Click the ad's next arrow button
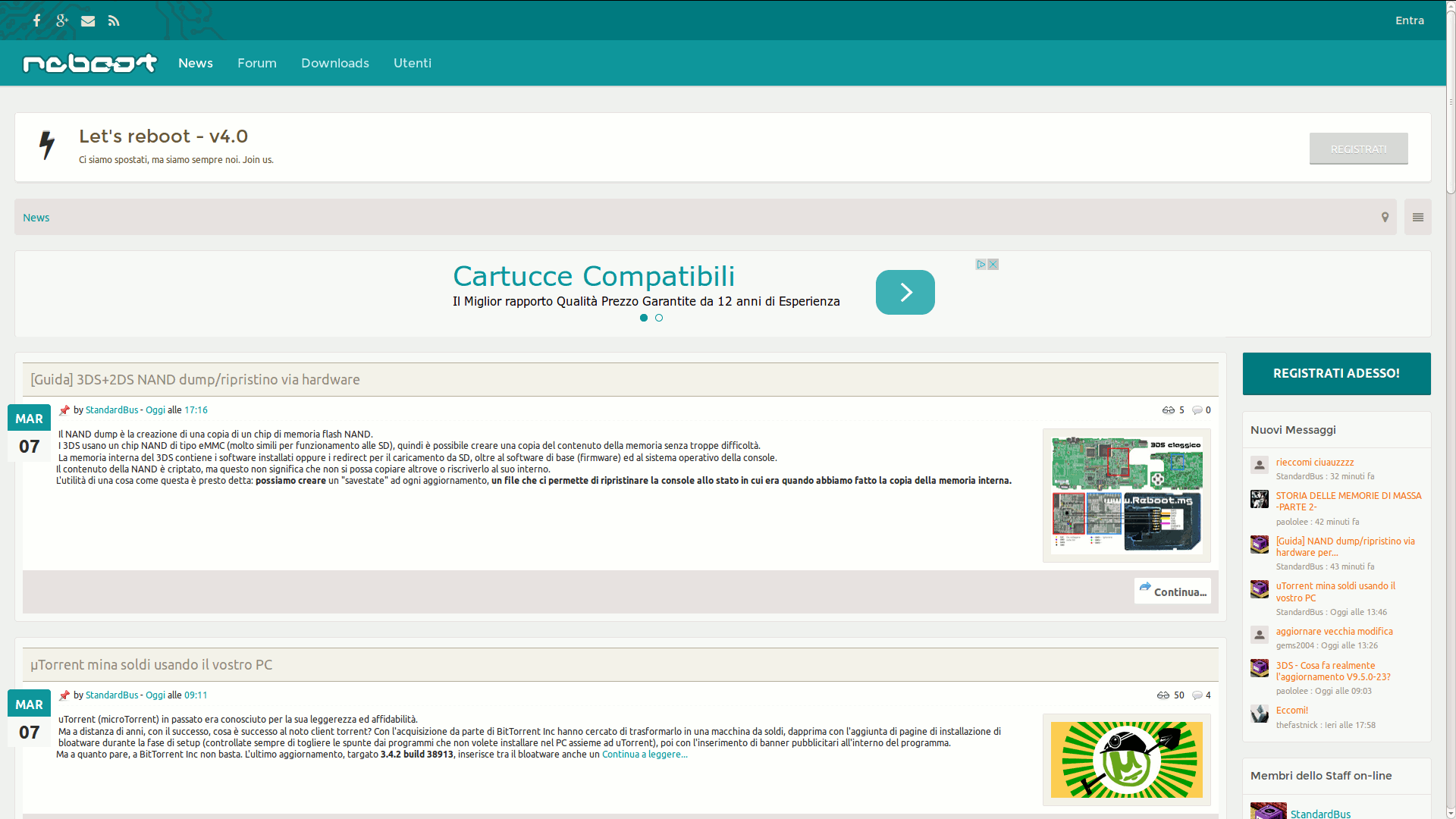This screenshot has height=819, width=1456. 905,292
